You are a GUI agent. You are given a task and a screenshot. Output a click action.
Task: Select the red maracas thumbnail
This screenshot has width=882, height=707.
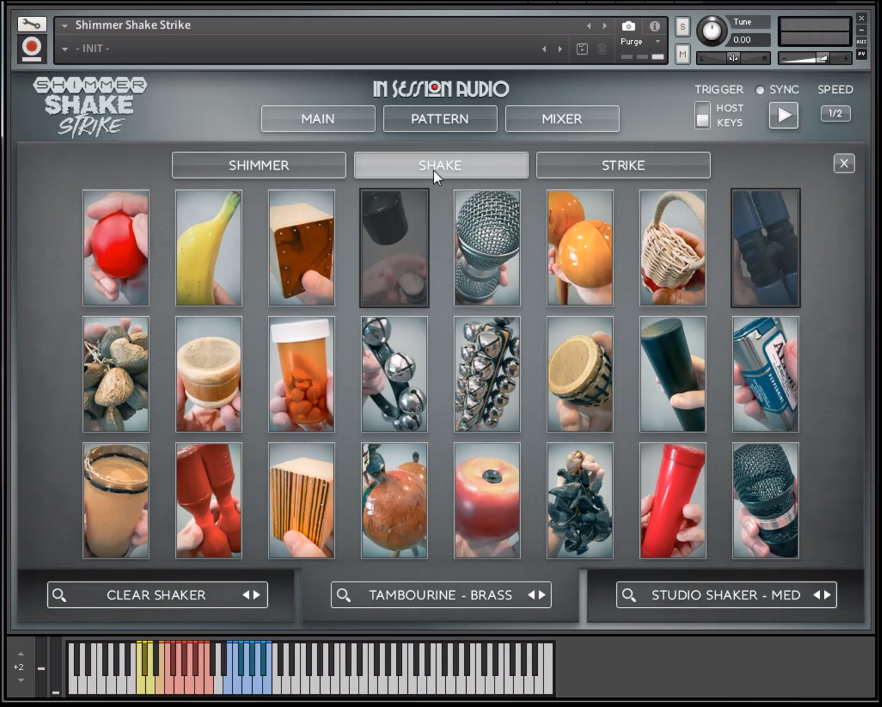(x=209, y=501)
